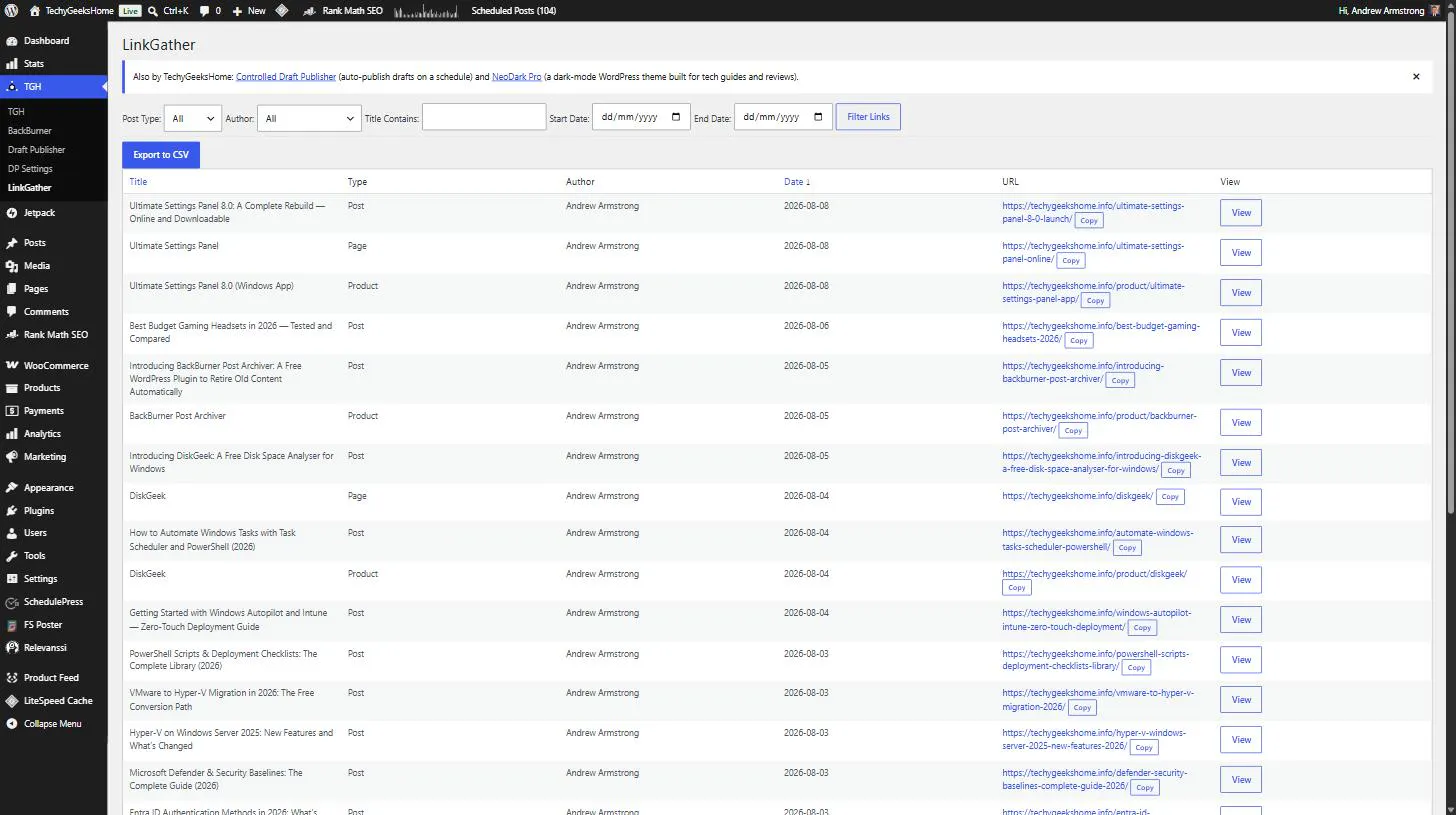Open the New content menu in admin bar
The image size is (1456, 815).
click(x=249, y=11)
